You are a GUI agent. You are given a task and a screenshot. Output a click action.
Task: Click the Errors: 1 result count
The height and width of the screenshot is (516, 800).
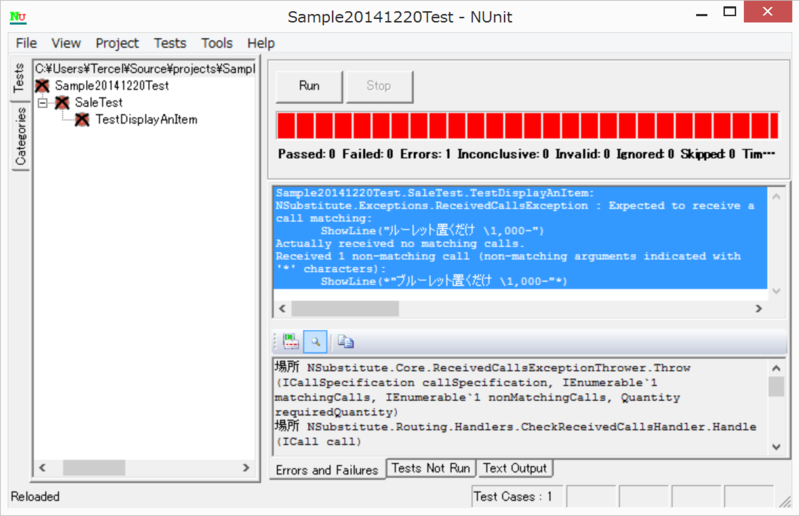425,154
